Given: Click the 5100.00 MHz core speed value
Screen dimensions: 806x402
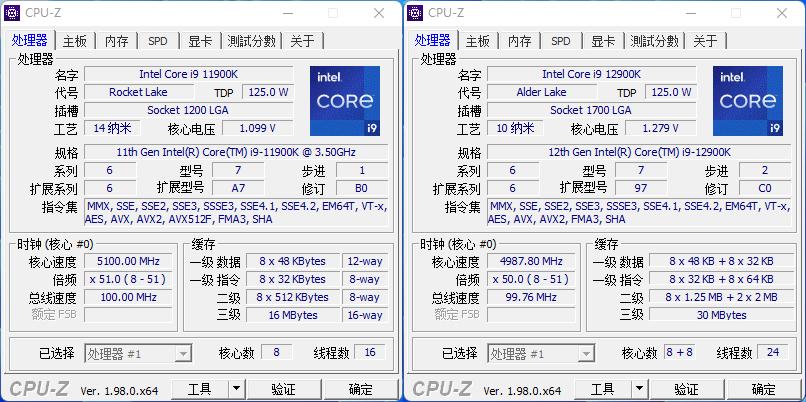Looking at the screenshot, I should [129, 261].
